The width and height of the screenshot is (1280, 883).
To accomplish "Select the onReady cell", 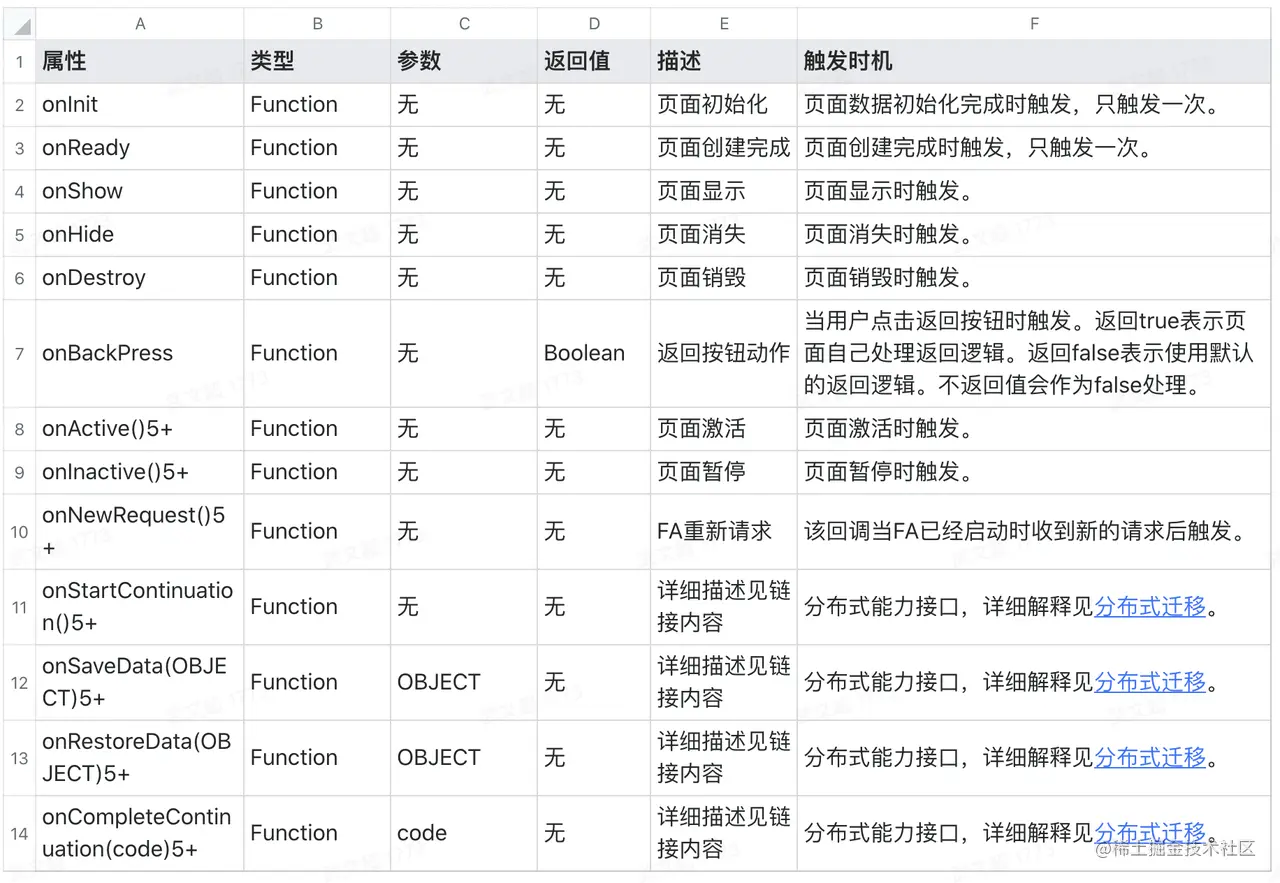I will pyautogui.click(x=140, y=148).
